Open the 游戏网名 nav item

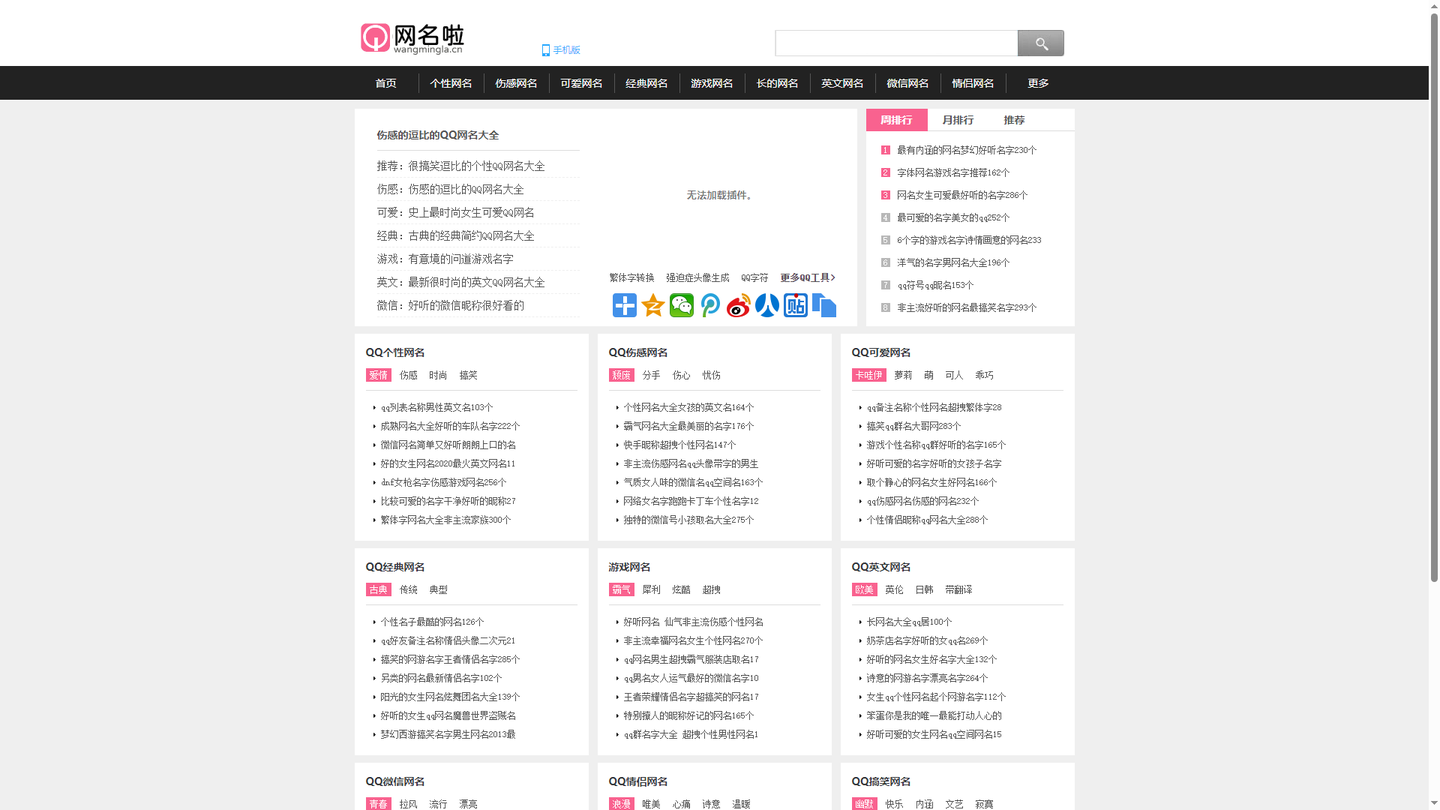coord(712,83)
